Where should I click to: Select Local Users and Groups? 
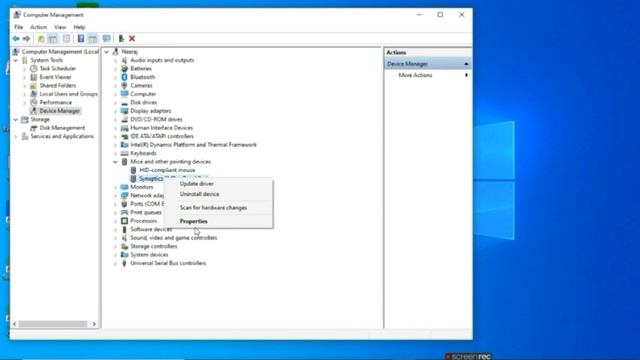(x=68, y=94)
